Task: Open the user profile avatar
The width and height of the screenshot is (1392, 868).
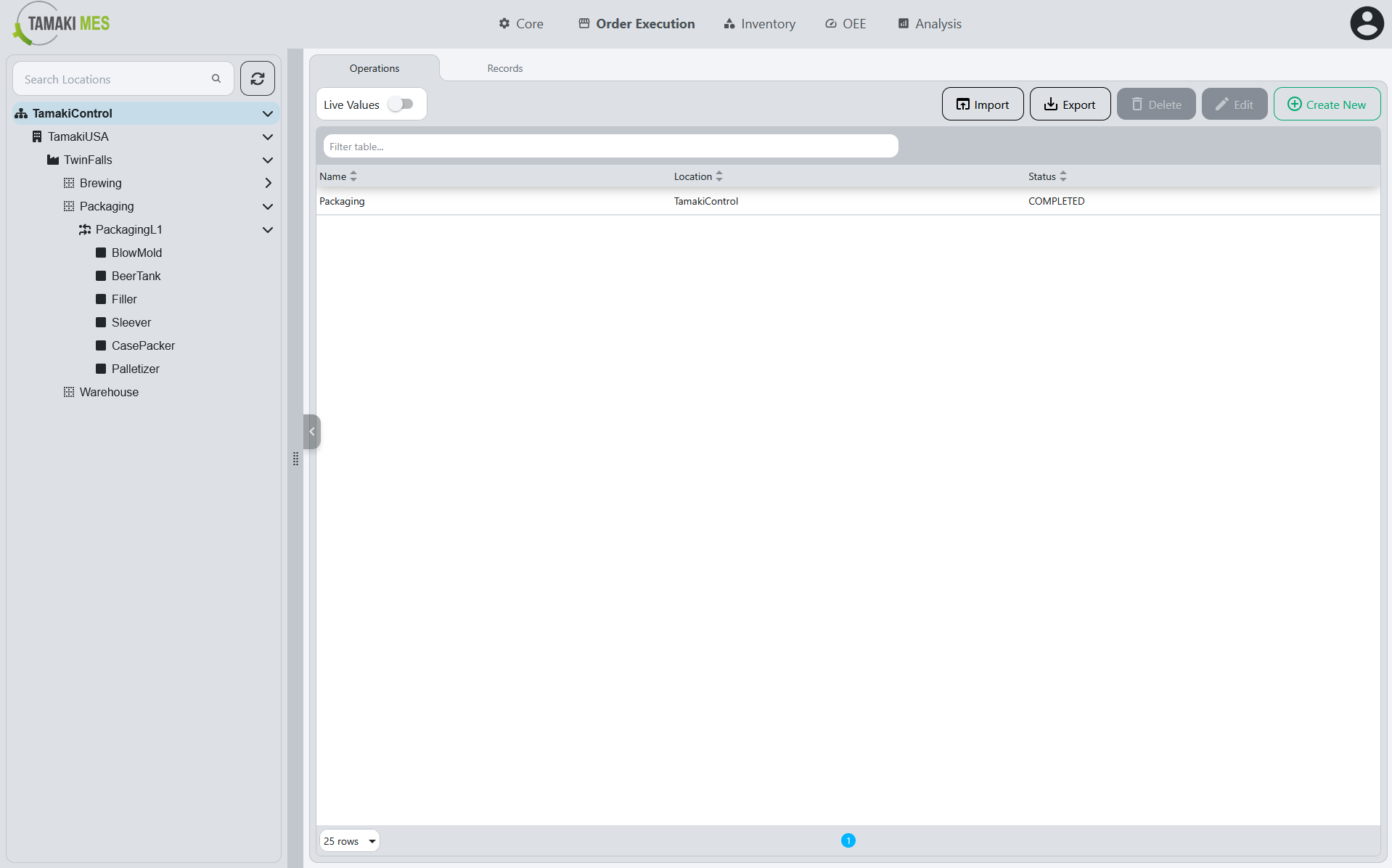Action: coord(1367,23)
